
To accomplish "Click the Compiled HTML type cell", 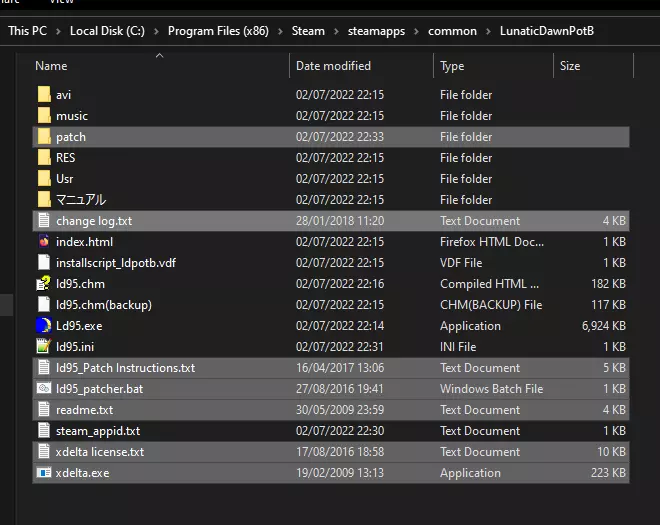I will coord(490,284).
